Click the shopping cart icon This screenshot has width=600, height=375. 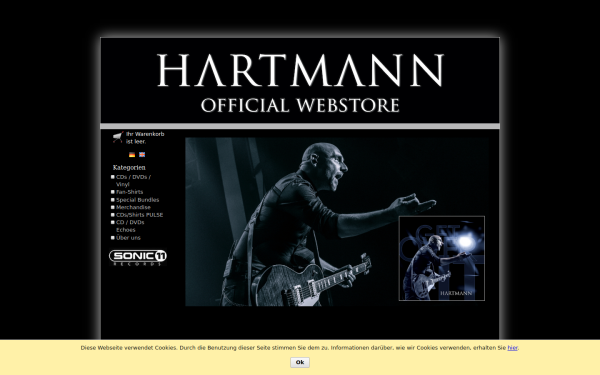[118, 137]
